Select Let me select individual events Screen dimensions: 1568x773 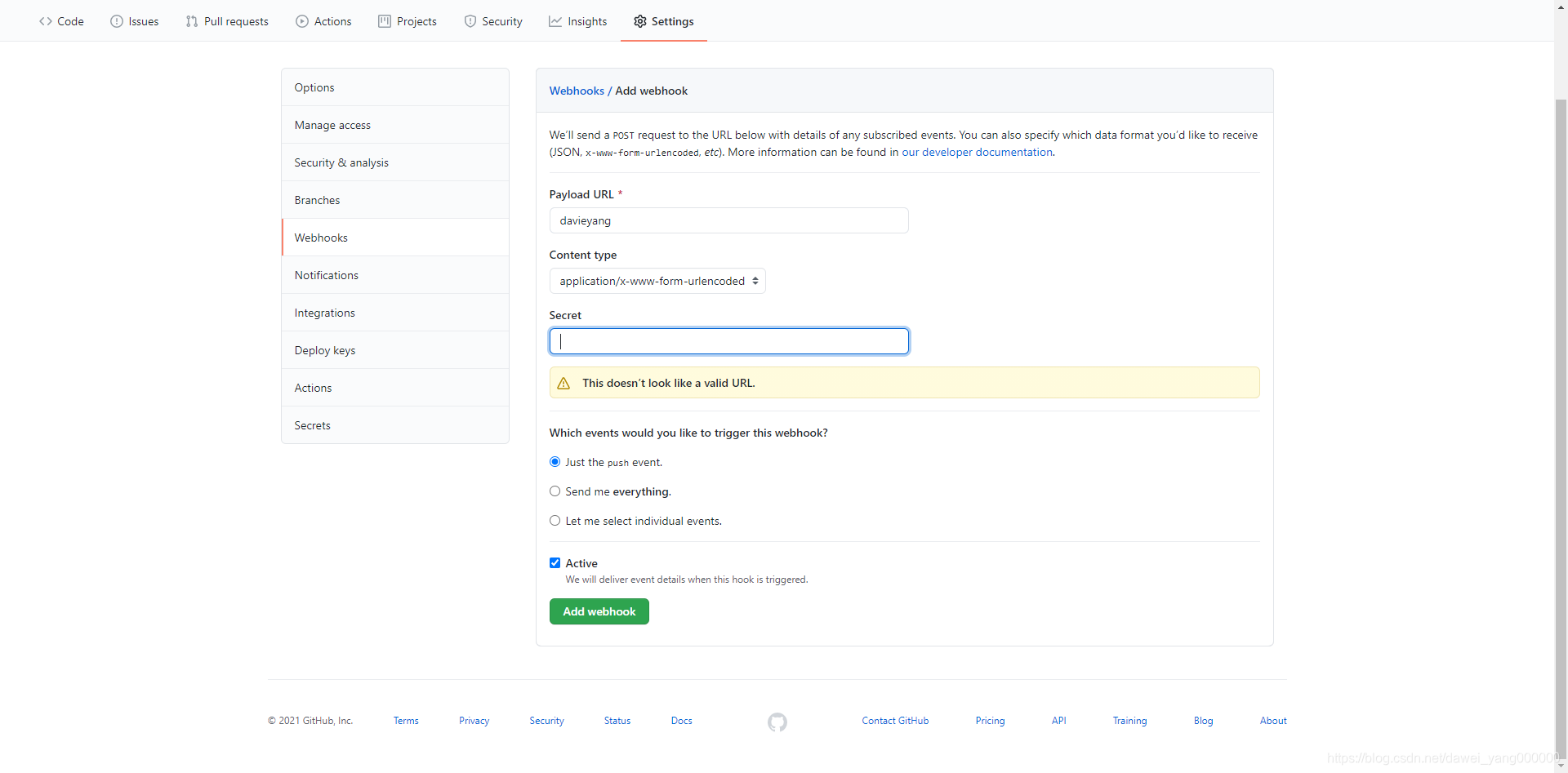555,521
